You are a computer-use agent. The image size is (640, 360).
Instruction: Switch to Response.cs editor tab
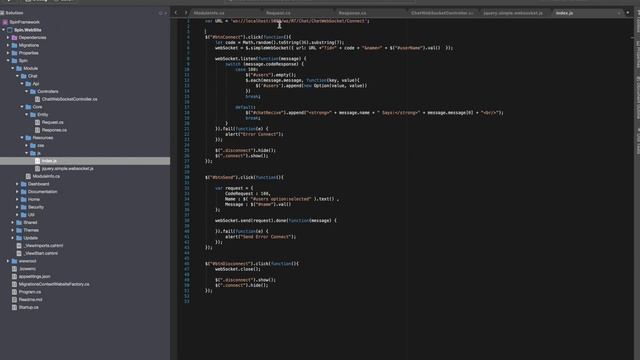pyautogui.click(x=352, y=13)
